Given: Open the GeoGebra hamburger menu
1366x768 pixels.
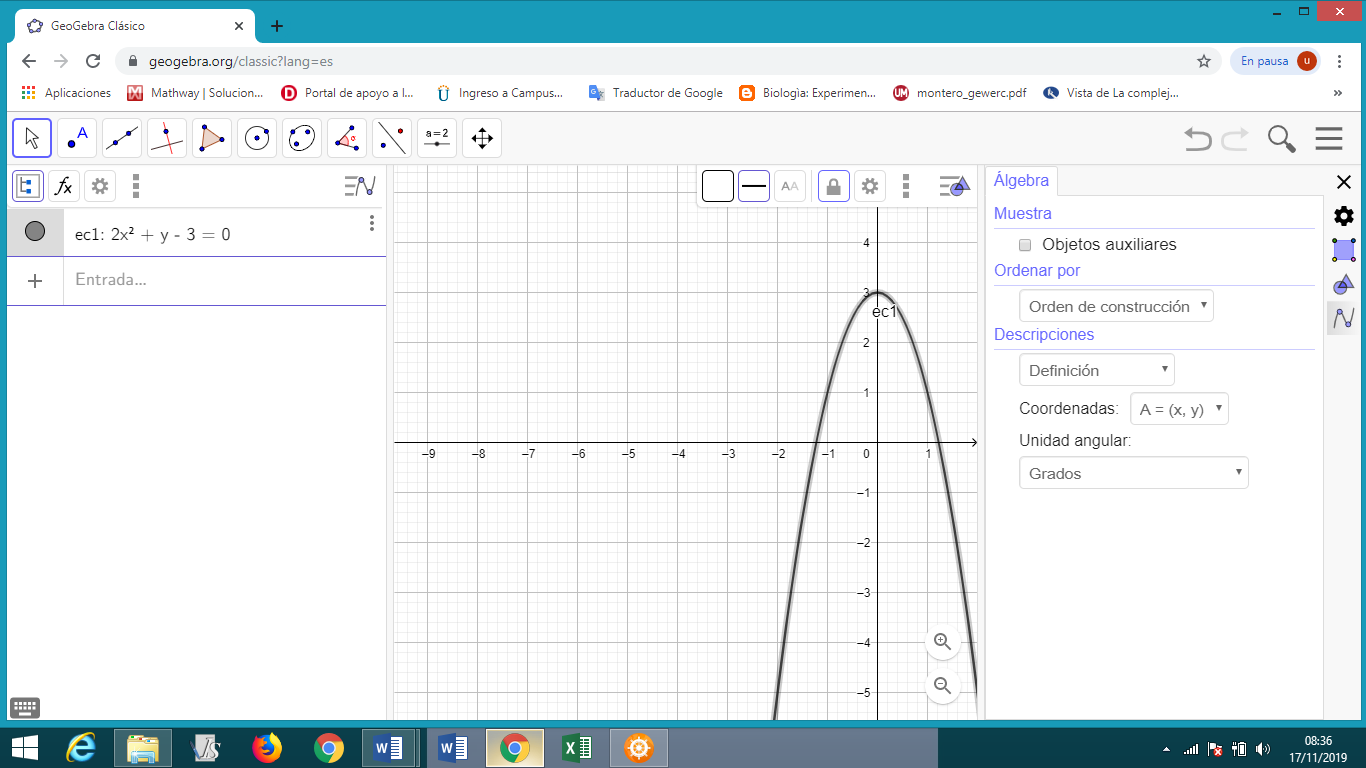Looking at the screenshot, I should pos(1329,138).
